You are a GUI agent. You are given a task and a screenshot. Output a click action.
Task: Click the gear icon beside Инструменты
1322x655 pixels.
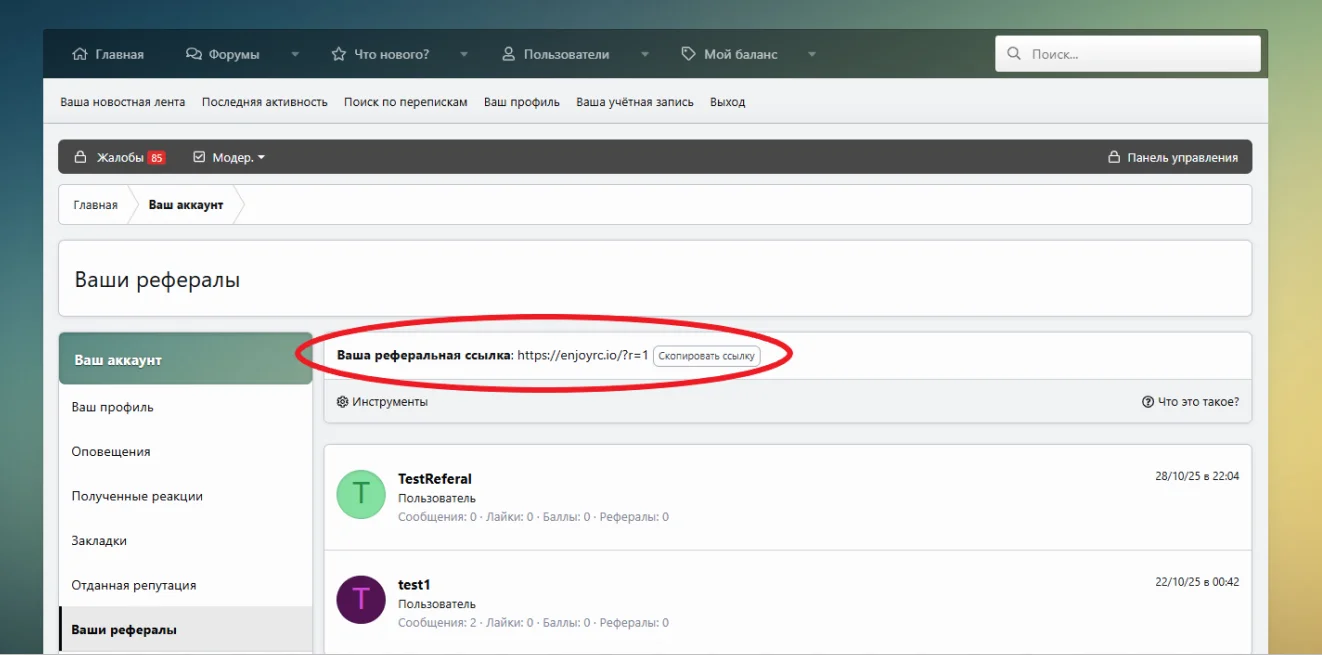(x=343, y=402)
